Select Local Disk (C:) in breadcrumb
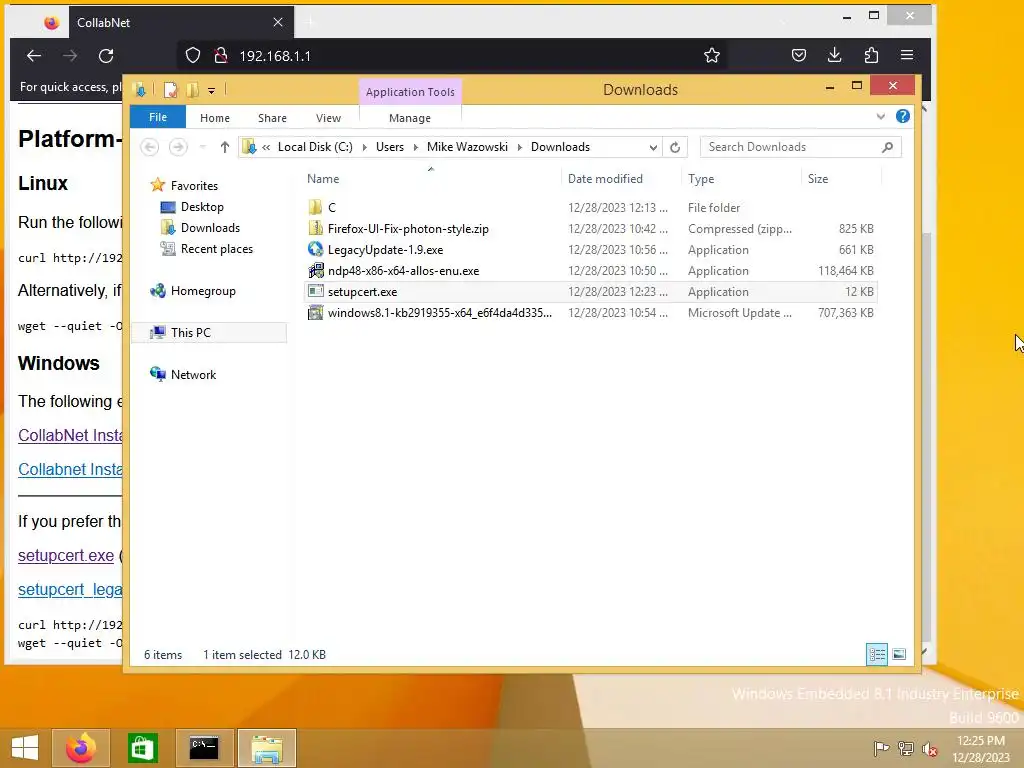The image size is (1024, 768). point(315,147)
